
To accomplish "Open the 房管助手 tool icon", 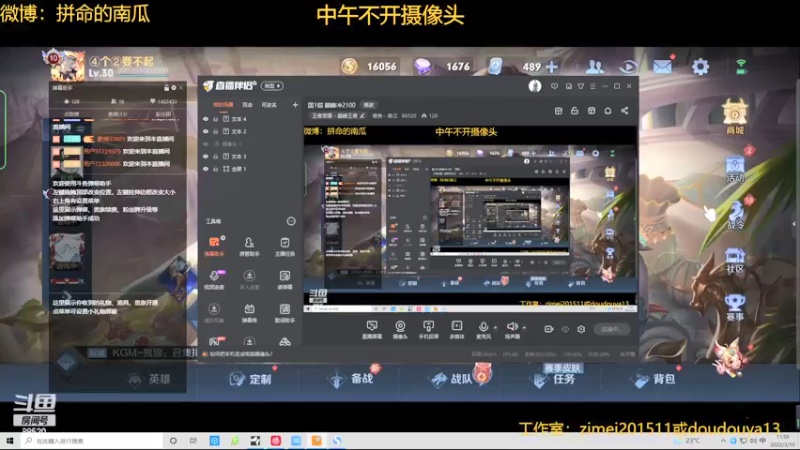I will coord(249,246).
